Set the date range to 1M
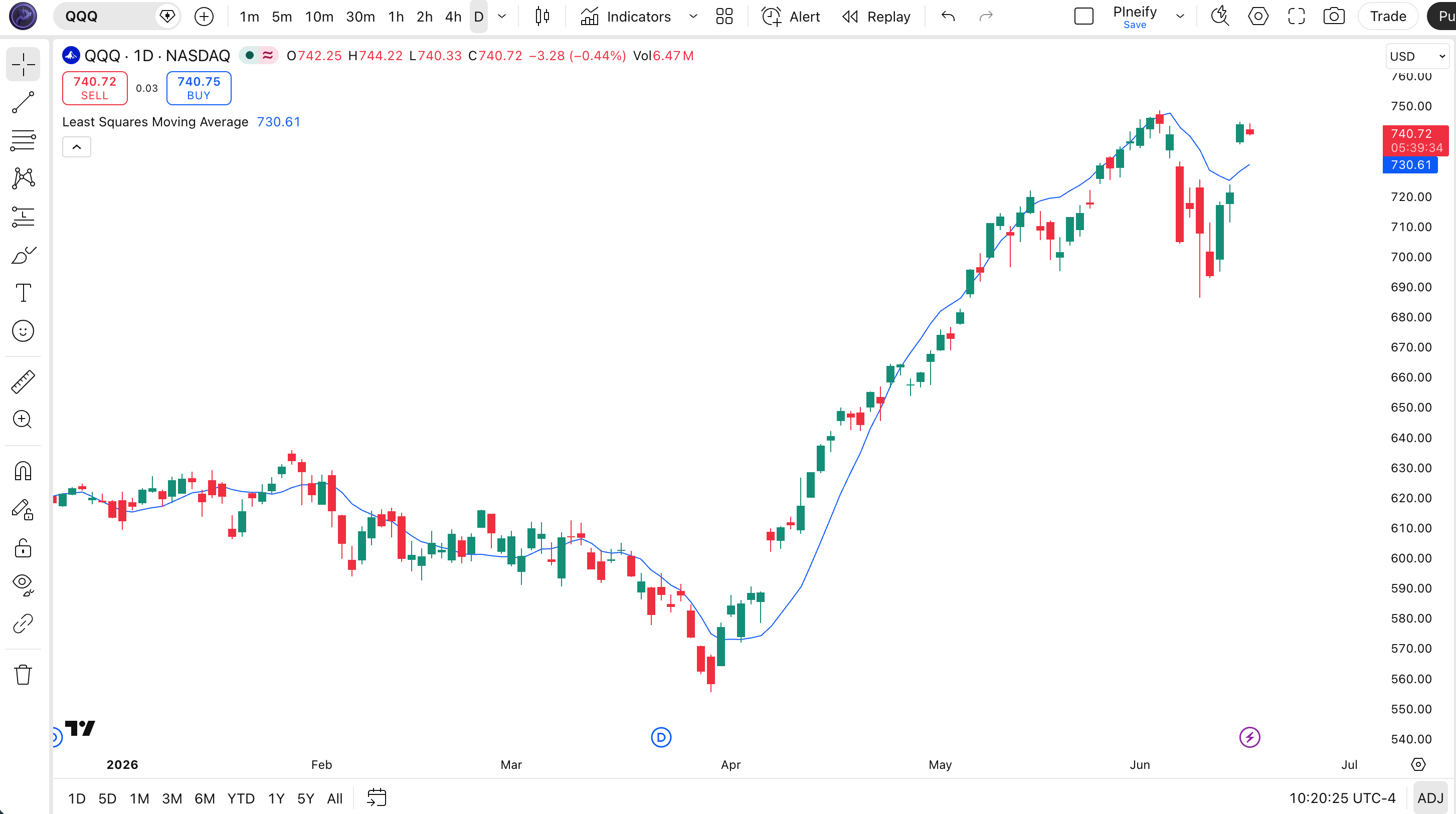The height and width of the screenshot is (814, 1456). 139,798
